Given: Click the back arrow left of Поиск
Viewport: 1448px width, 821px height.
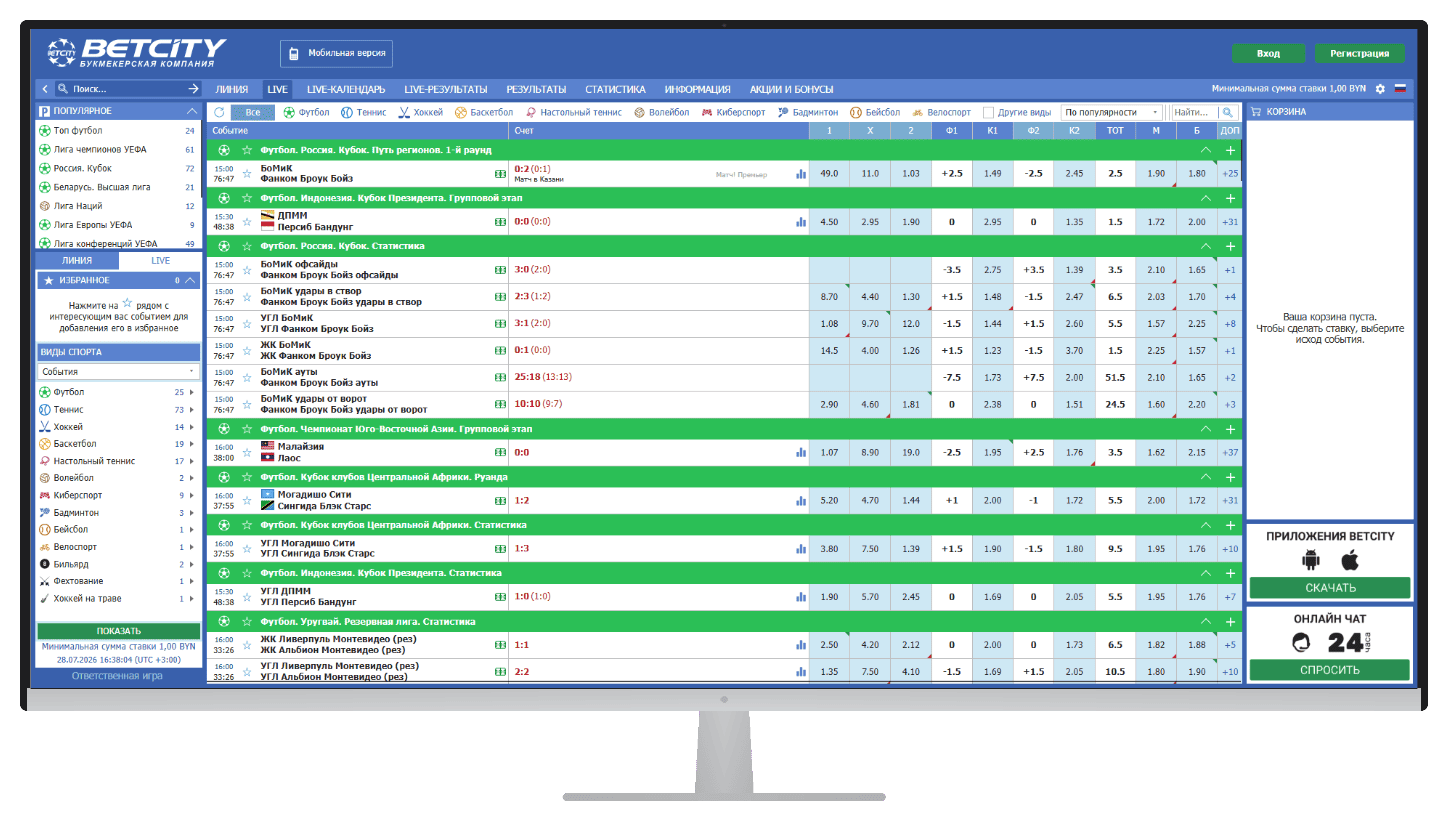Looking at the screenshot, I should pyautogui.click(x=45, y=89).
